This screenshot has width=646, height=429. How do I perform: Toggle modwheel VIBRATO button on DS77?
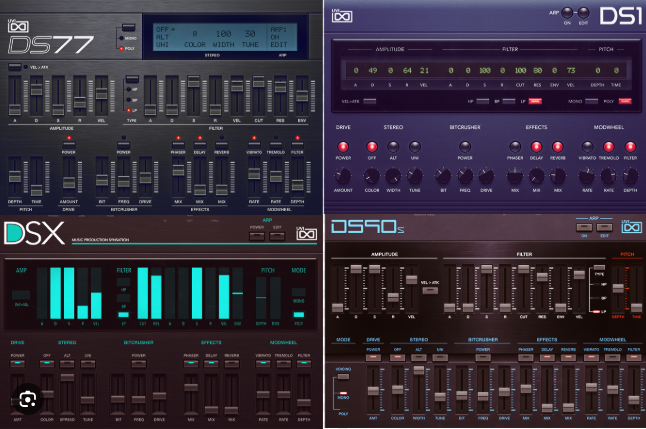(x=254, y=145)
